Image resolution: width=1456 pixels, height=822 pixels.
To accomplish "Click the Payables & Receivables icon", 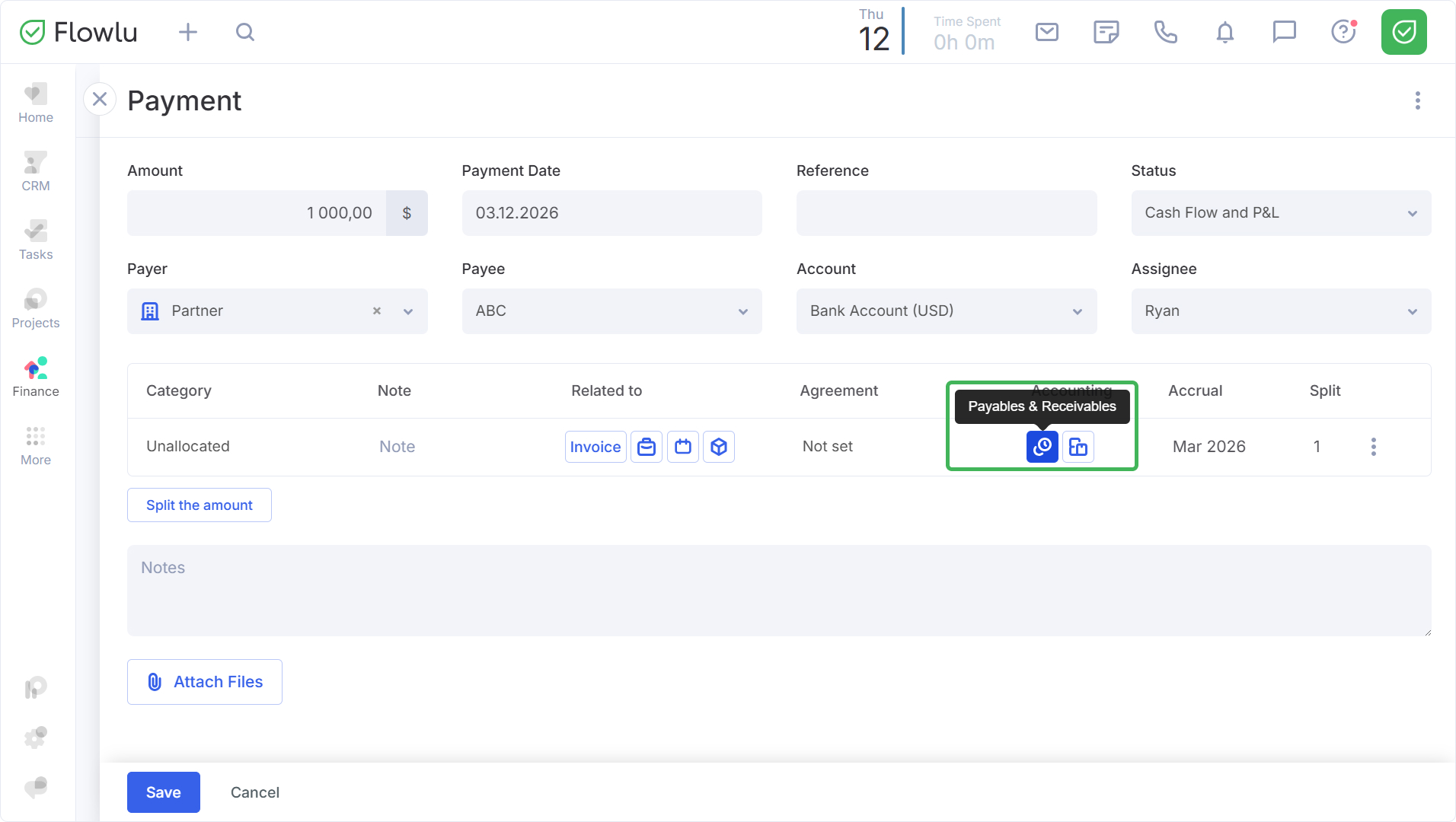I will click(x=1042, y=447).
